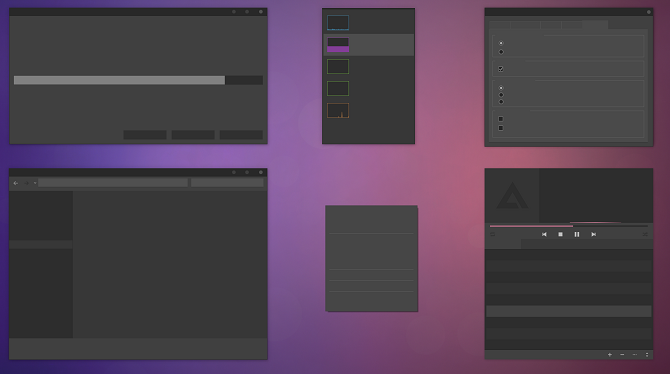Click the middle button in the progress dialog
670x374 pixels.
tap(193, 135)
